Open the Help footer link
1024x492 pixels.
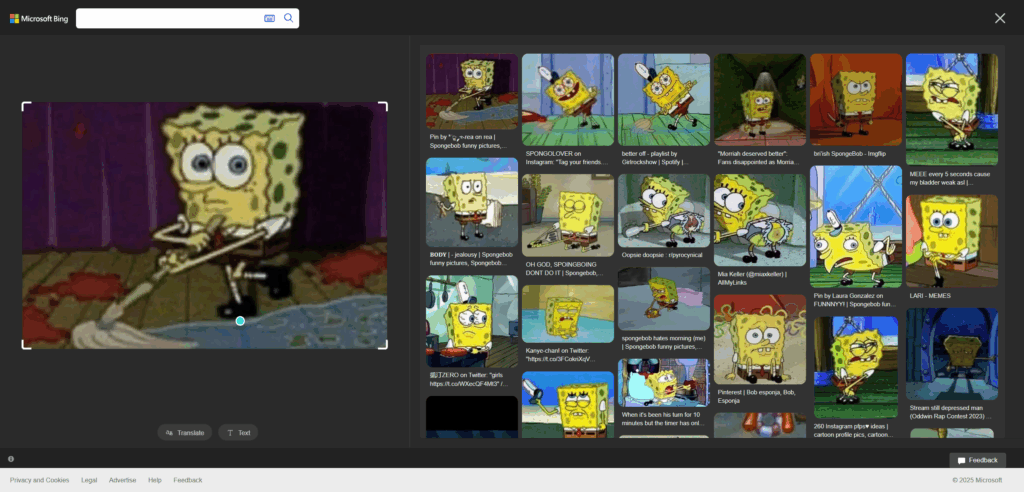155,480
